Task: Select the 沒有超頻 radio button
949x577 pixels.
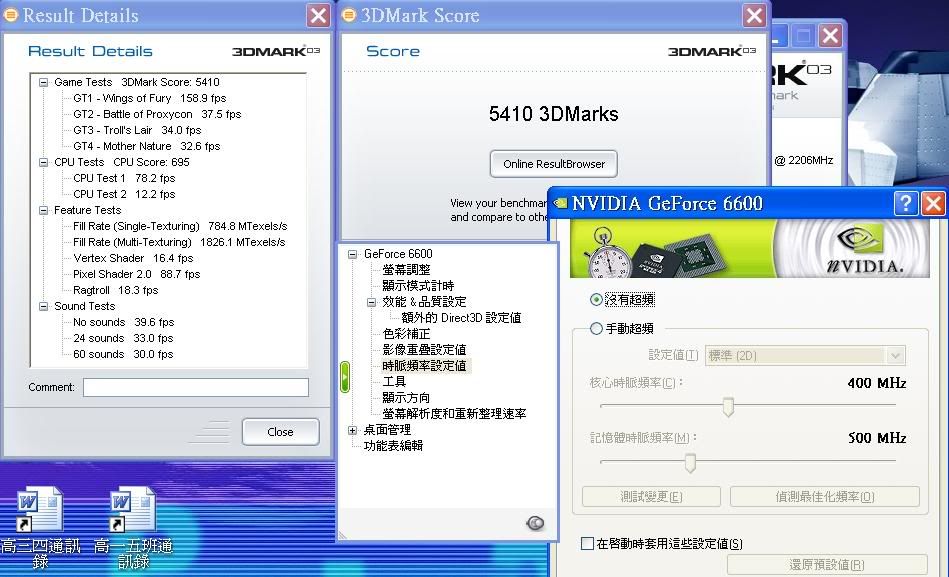Action: pos(596,299)
